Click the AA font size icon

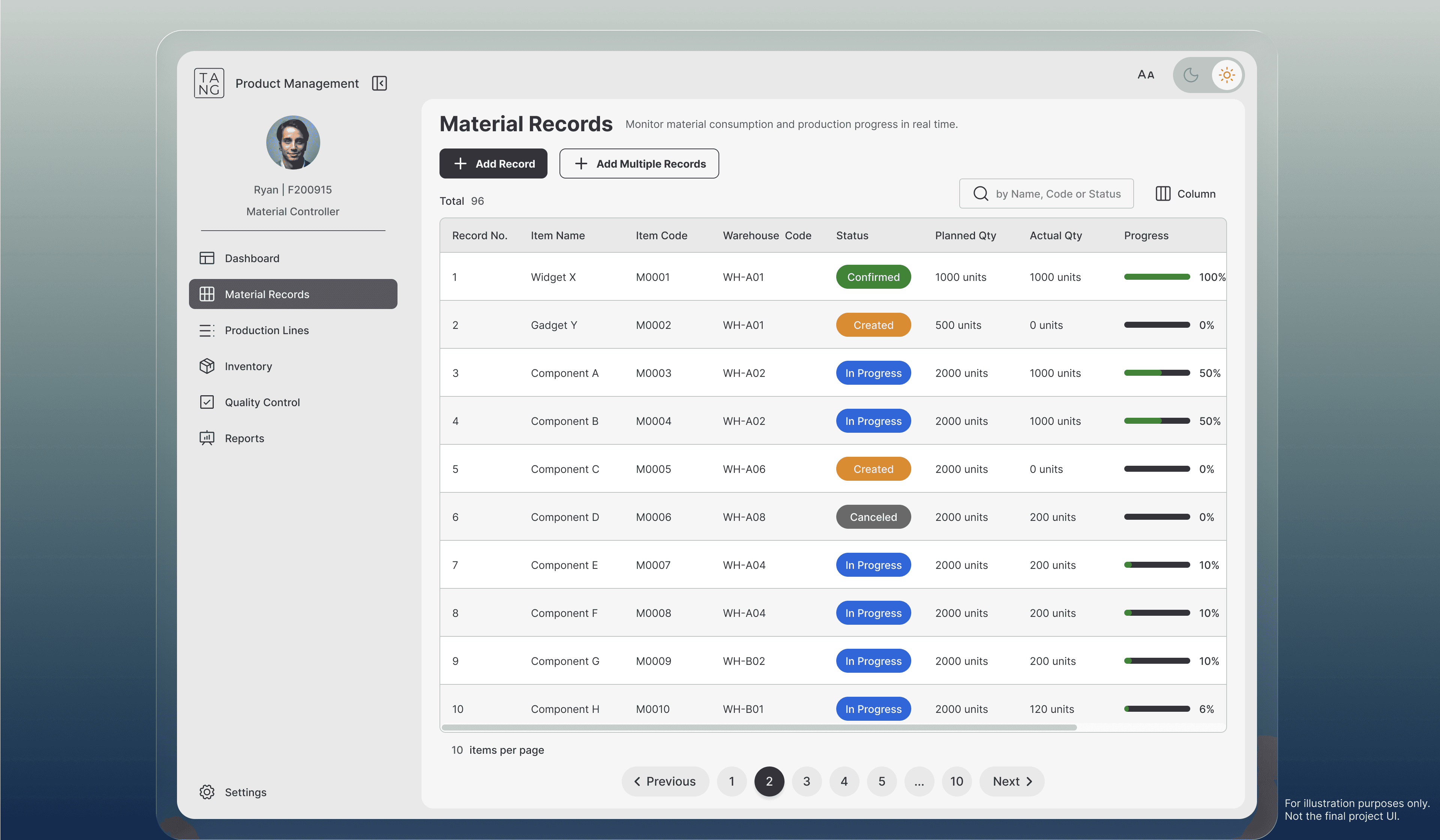1146,75
